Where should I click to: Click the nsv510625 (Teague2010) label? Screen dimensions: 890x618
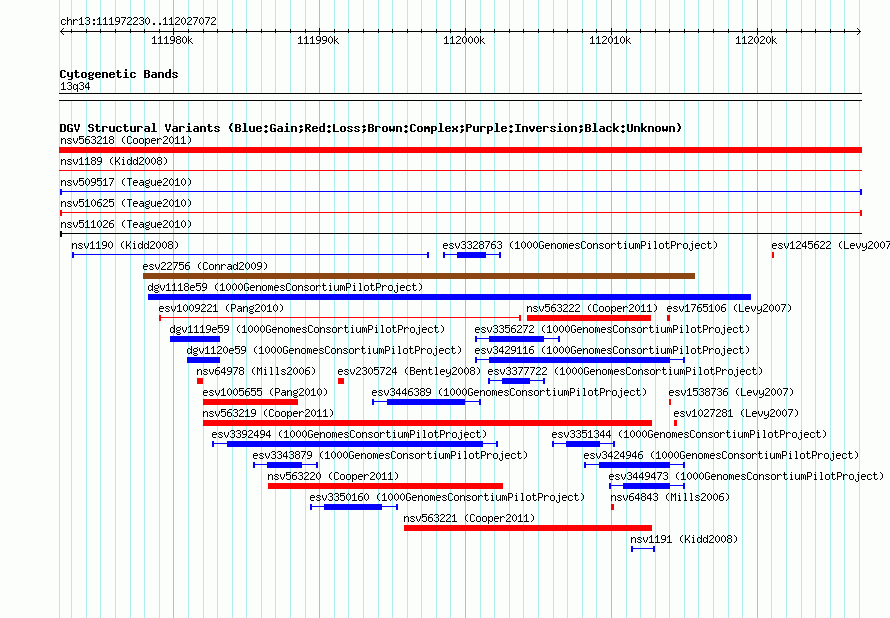(126, 203)
